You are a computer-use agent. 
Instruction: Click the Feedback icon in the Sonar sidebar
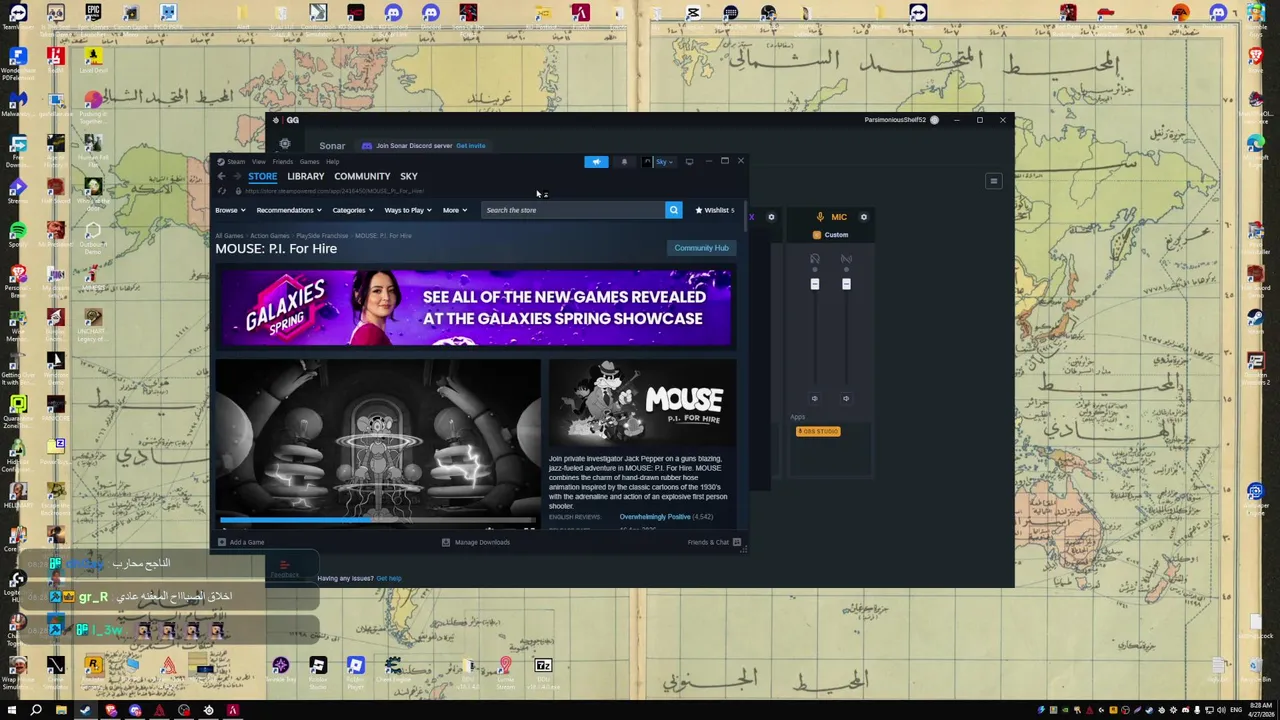285,567
